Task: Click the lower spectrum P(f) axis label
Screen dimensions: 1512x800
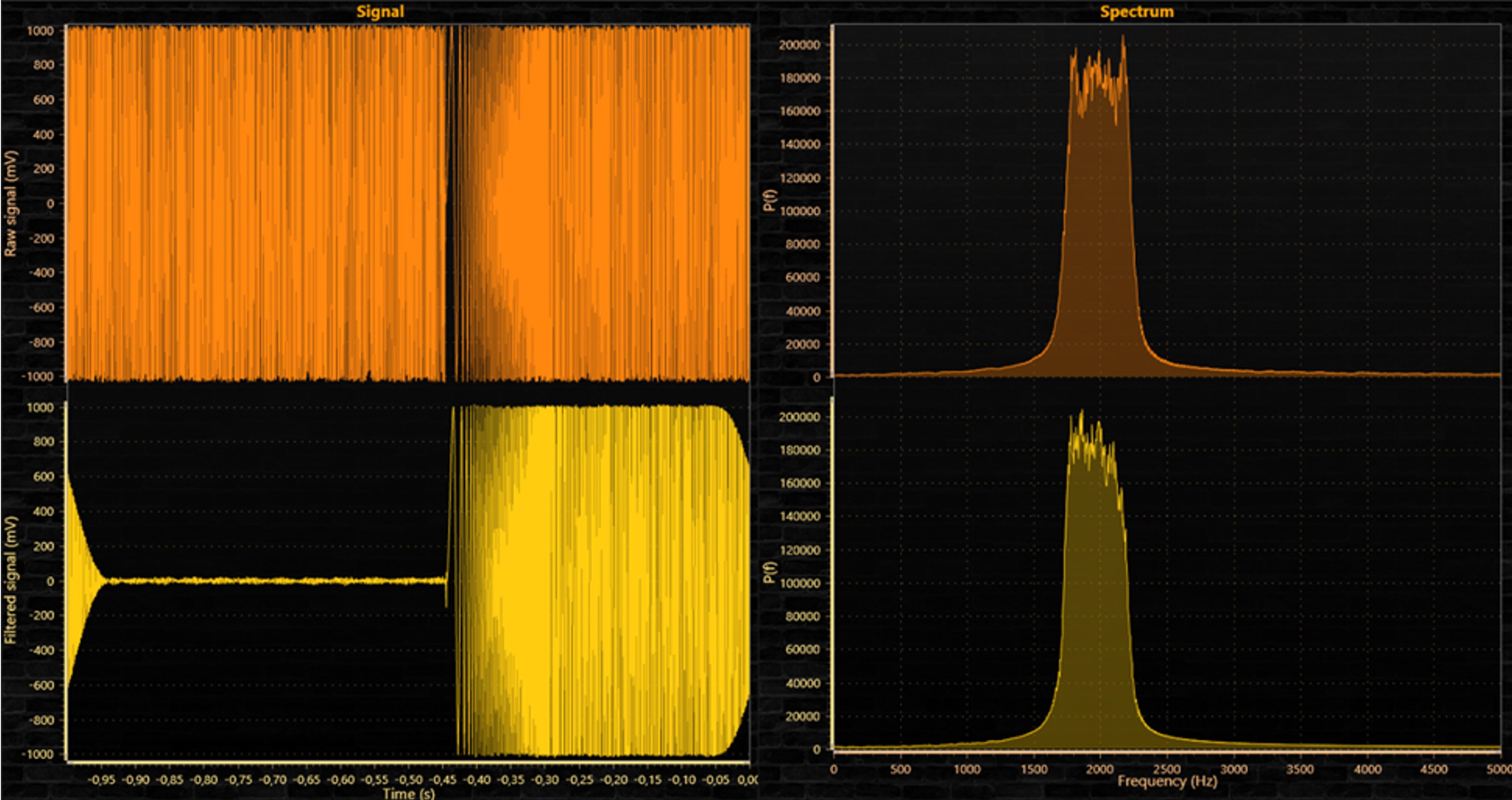Action: click(770, 572)
